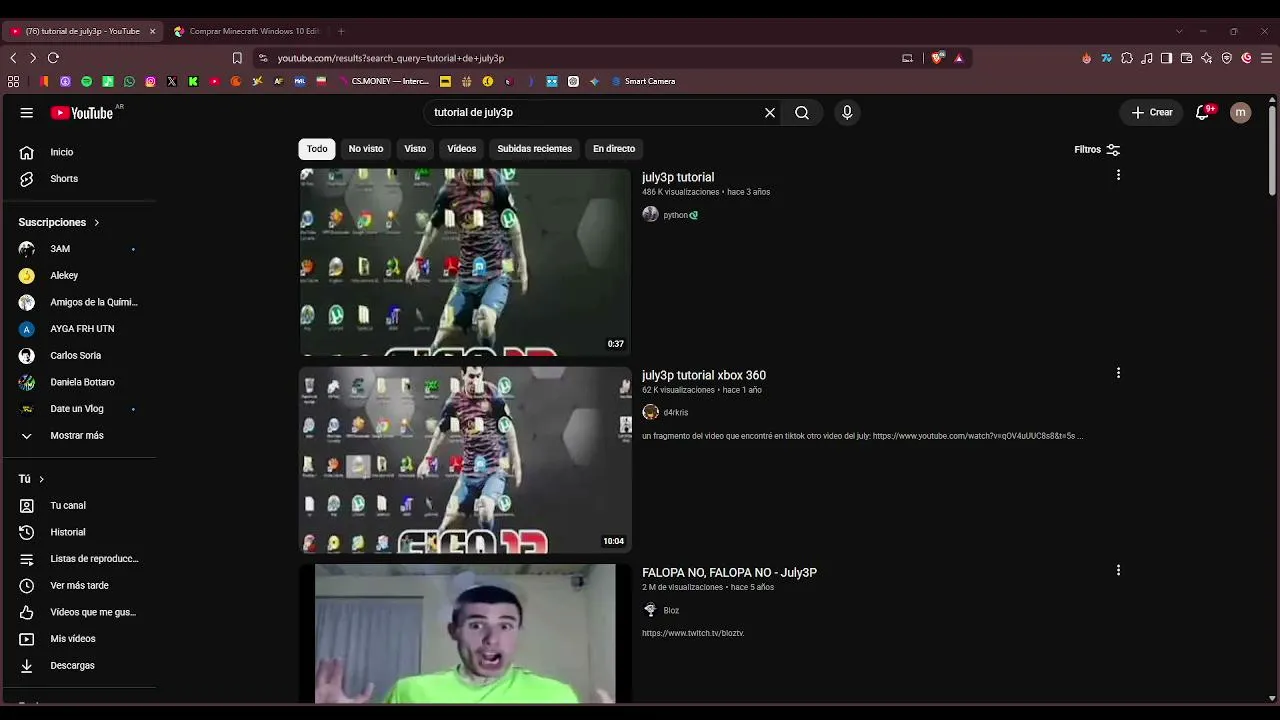Screen dimensions: 1280x720
Task: Select the En directo filter chip
Action: (614, 149)
